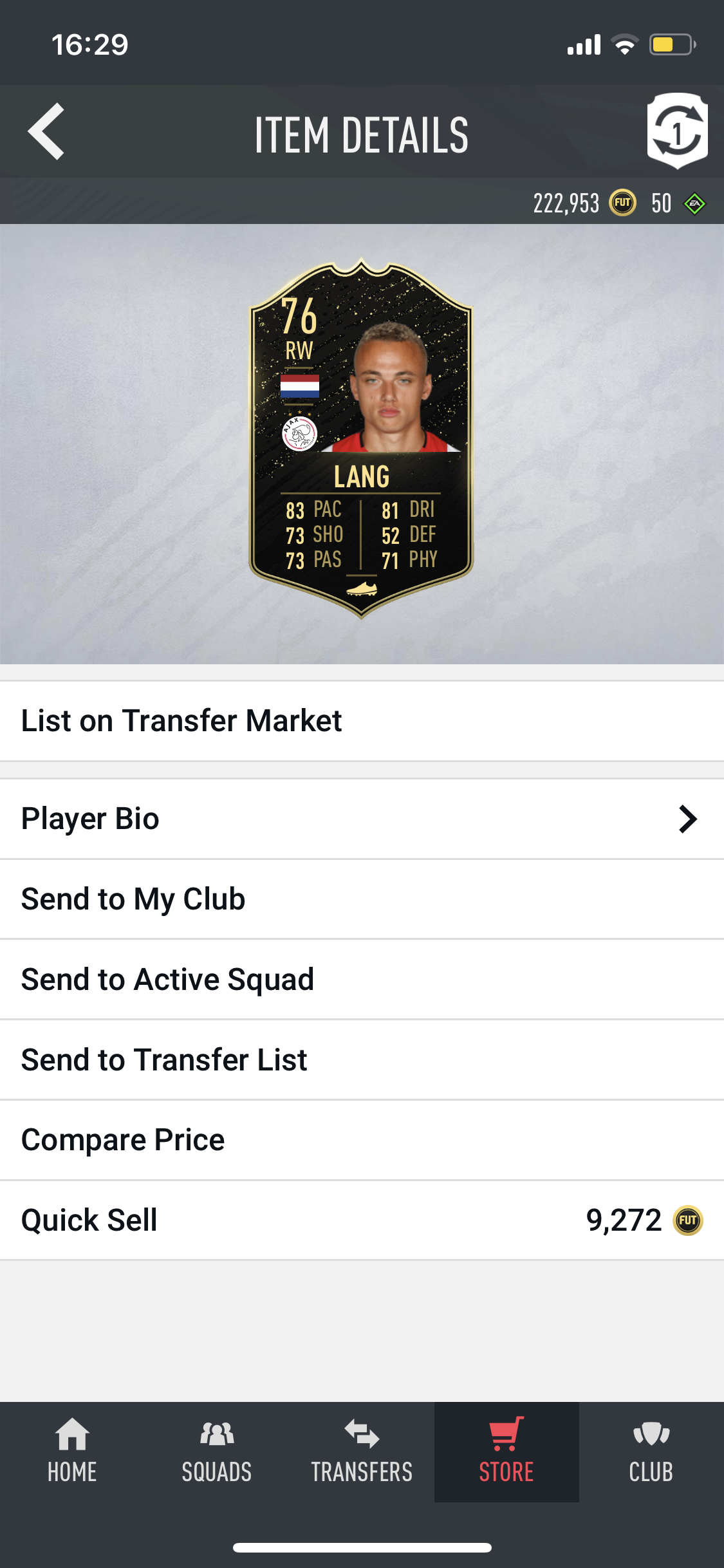Viewport: 724px width, 1568px height.
Task: Quick Sell player for 9,272 coins
Action: (x=362, y=1220)
